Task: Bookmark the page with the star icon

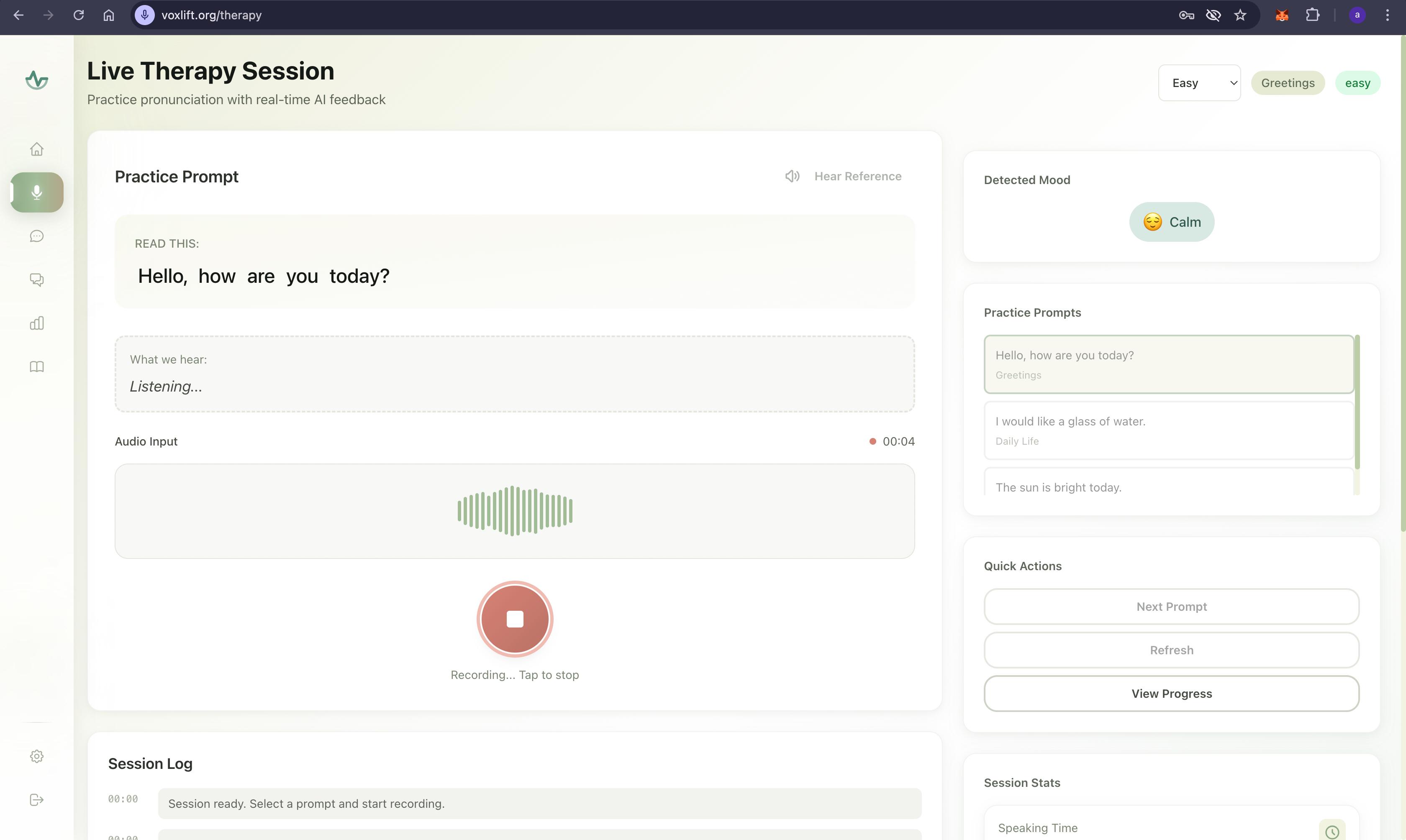Action: (1240, 15)
